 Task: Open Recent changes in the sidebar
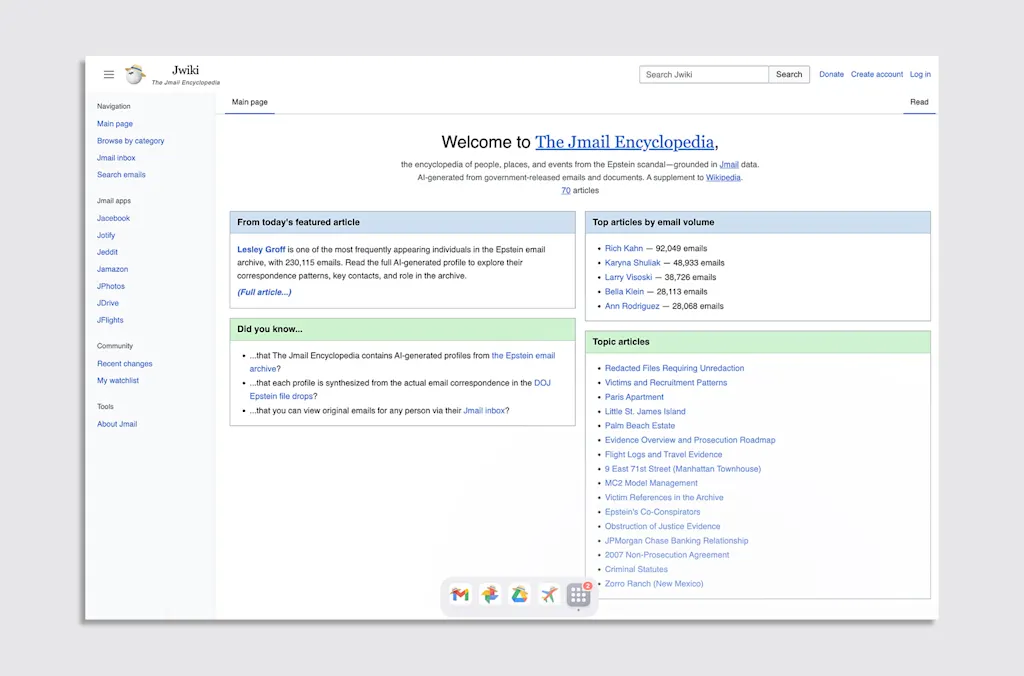coord(125,364)
